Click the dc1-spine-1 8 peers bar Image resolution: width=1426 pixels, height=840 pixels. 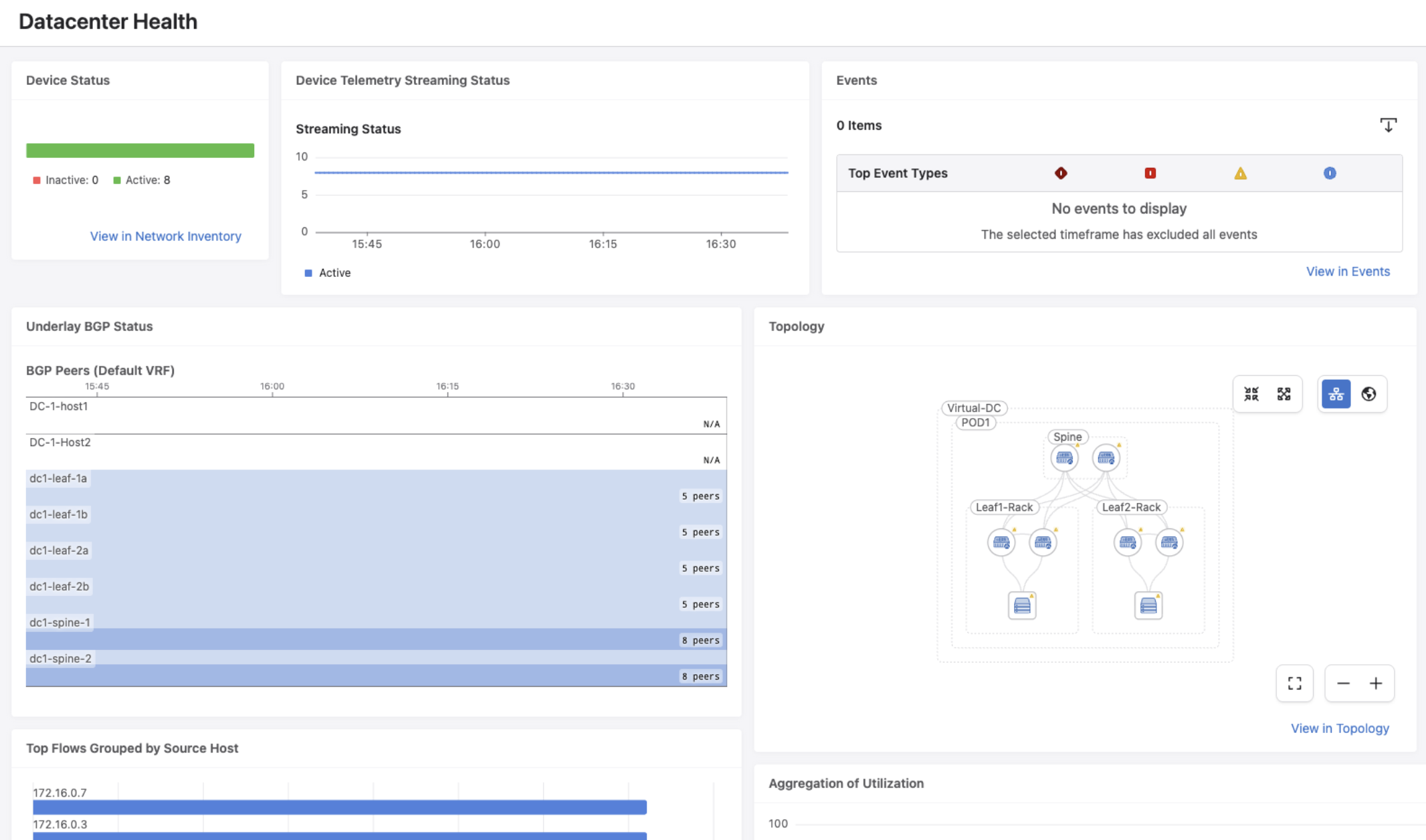coord(376,639)
